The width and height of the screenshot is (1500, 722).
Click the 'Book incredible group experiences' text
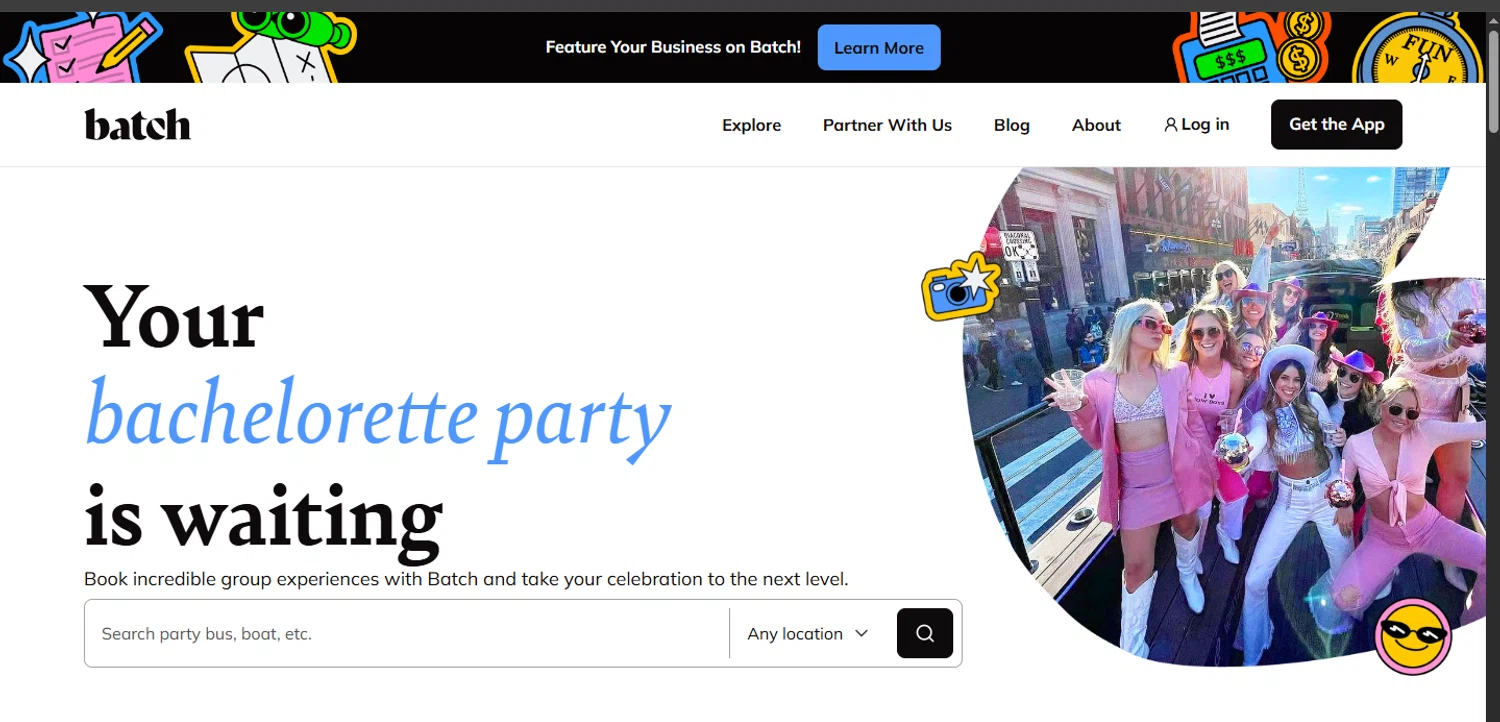pyautogui.click(x=466, y=579)
